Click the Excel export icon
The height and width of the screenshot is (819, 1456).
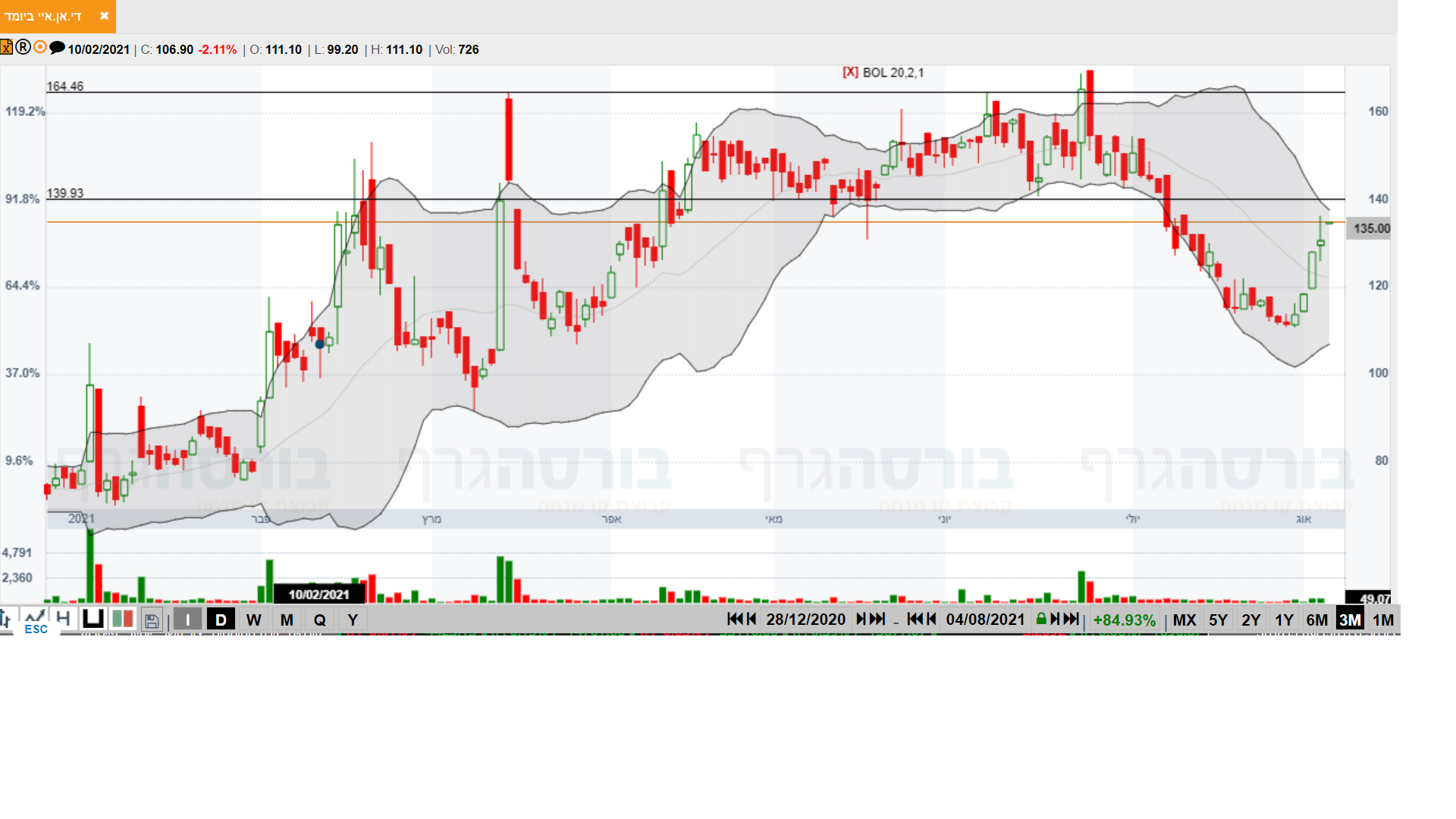6,48
